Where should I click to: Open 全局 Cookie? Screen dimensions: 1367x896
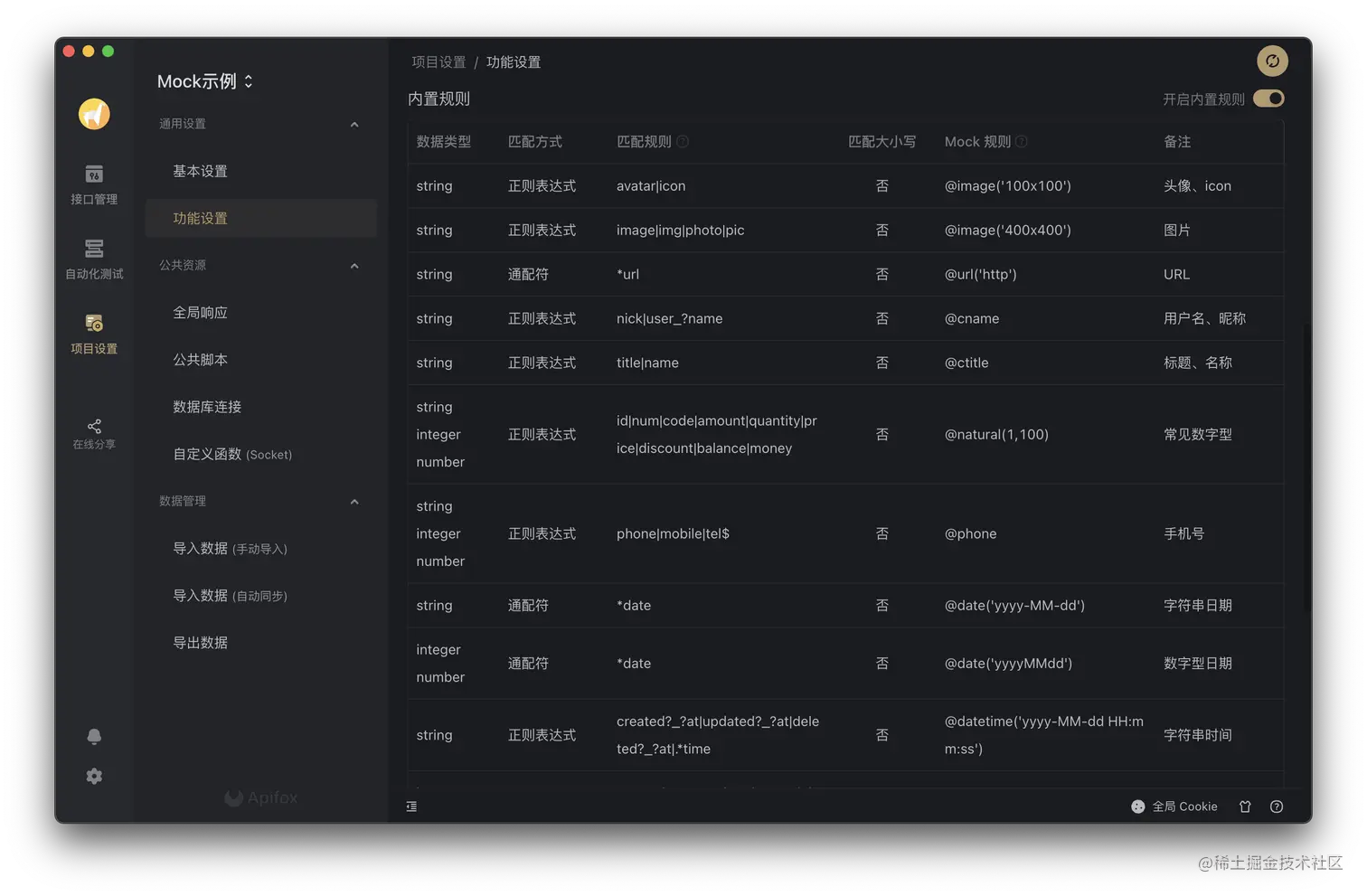[x=1174, y=806]
